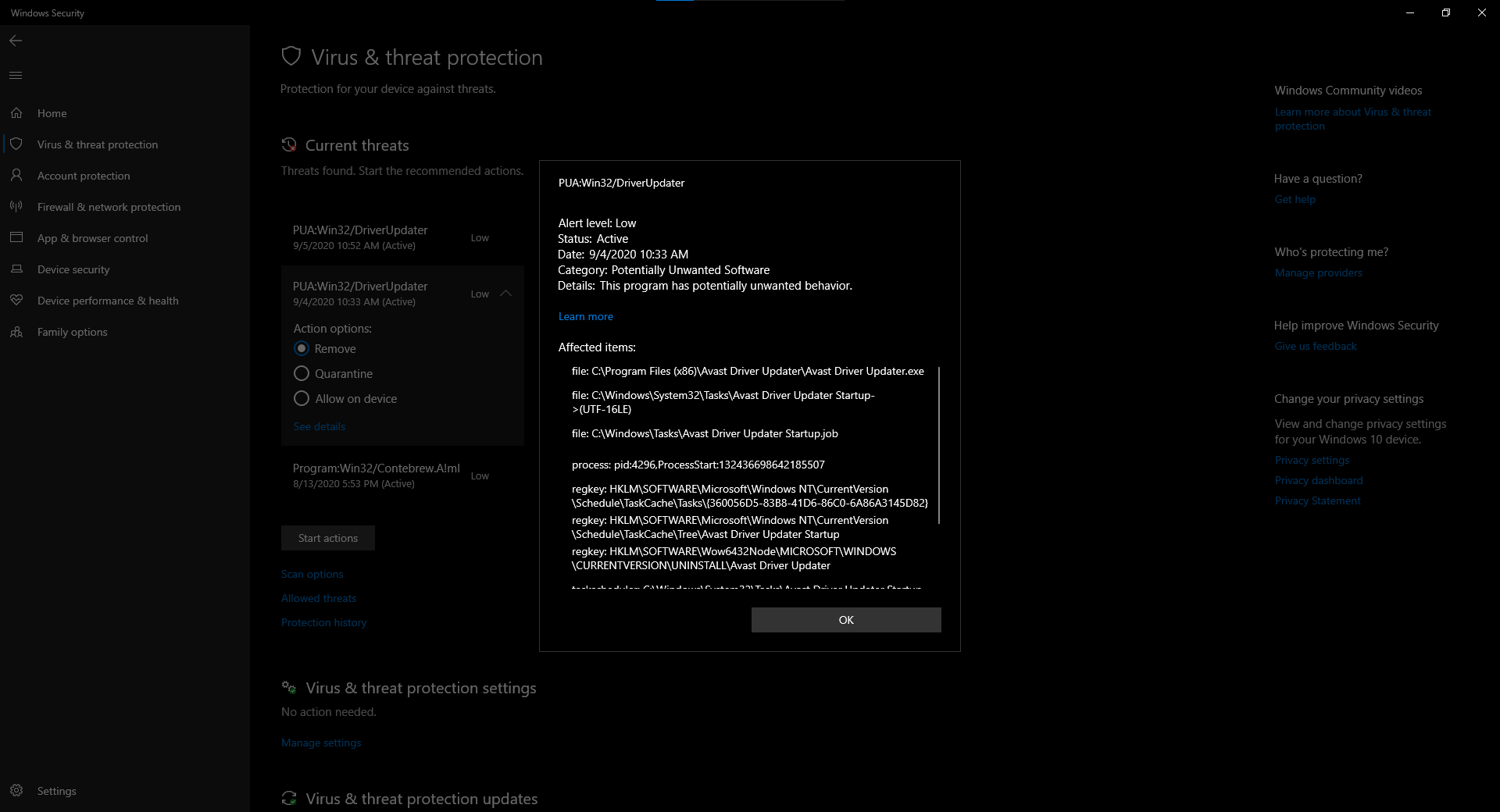
Task: Click the Settings gear icon
Action: pos(16,791)
